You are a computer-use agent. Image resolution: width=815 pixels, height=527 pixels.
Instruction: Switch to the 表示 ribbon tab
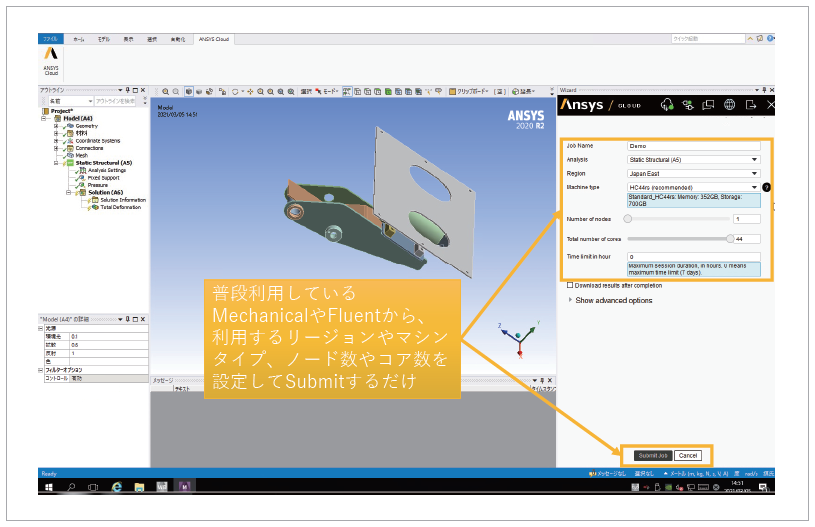(x=128, y=39)
